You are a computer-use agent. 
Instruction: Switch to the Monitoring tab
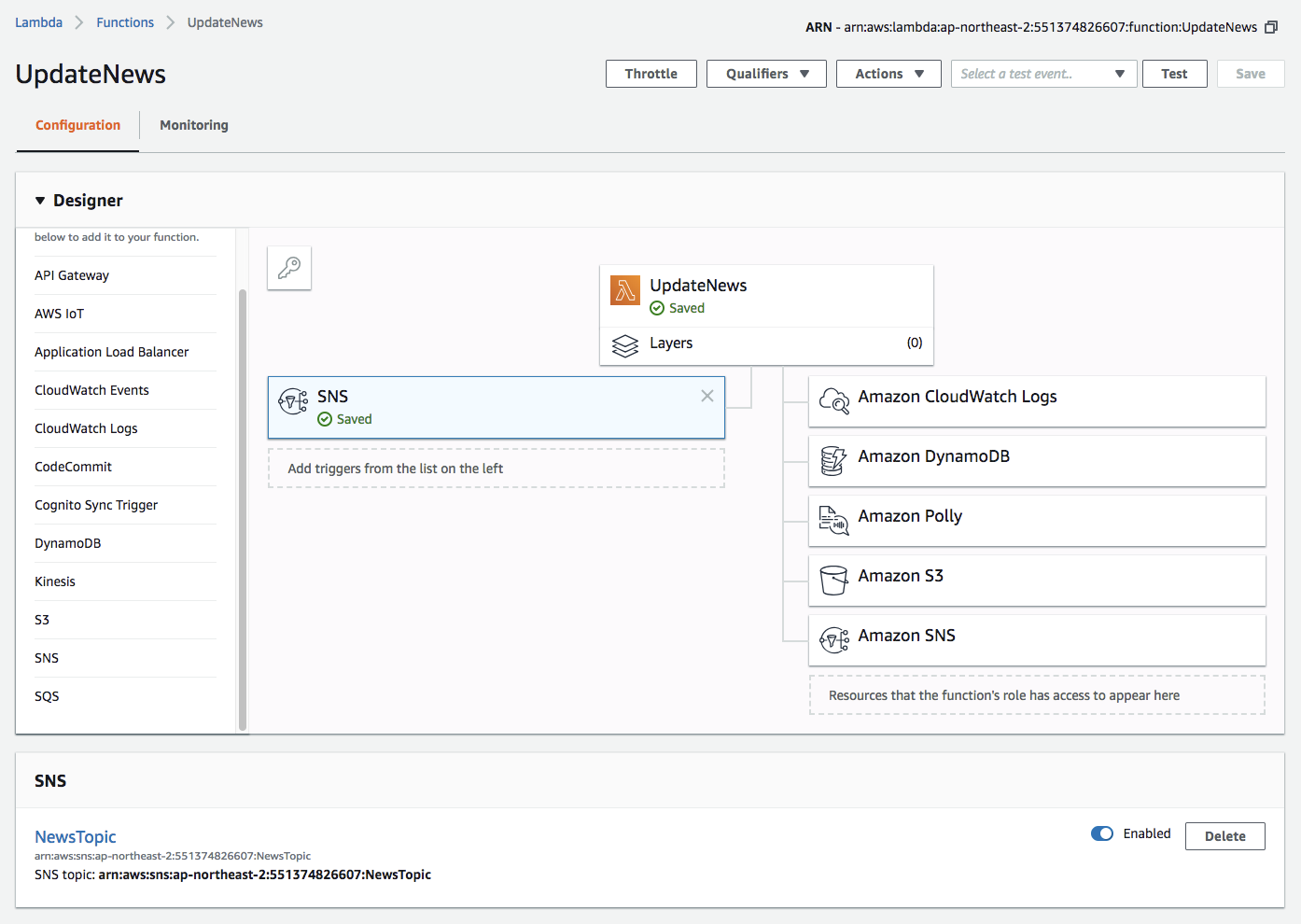[194, 125]
